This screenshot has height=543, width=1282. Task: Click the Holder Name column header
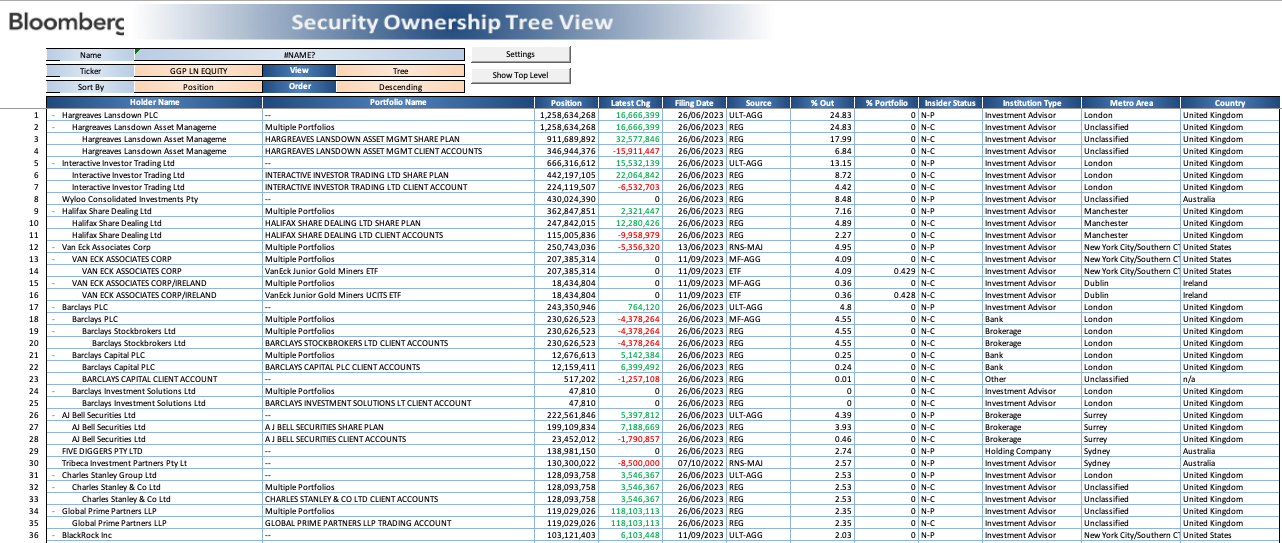pyautogui.click(x=155, y=103)
